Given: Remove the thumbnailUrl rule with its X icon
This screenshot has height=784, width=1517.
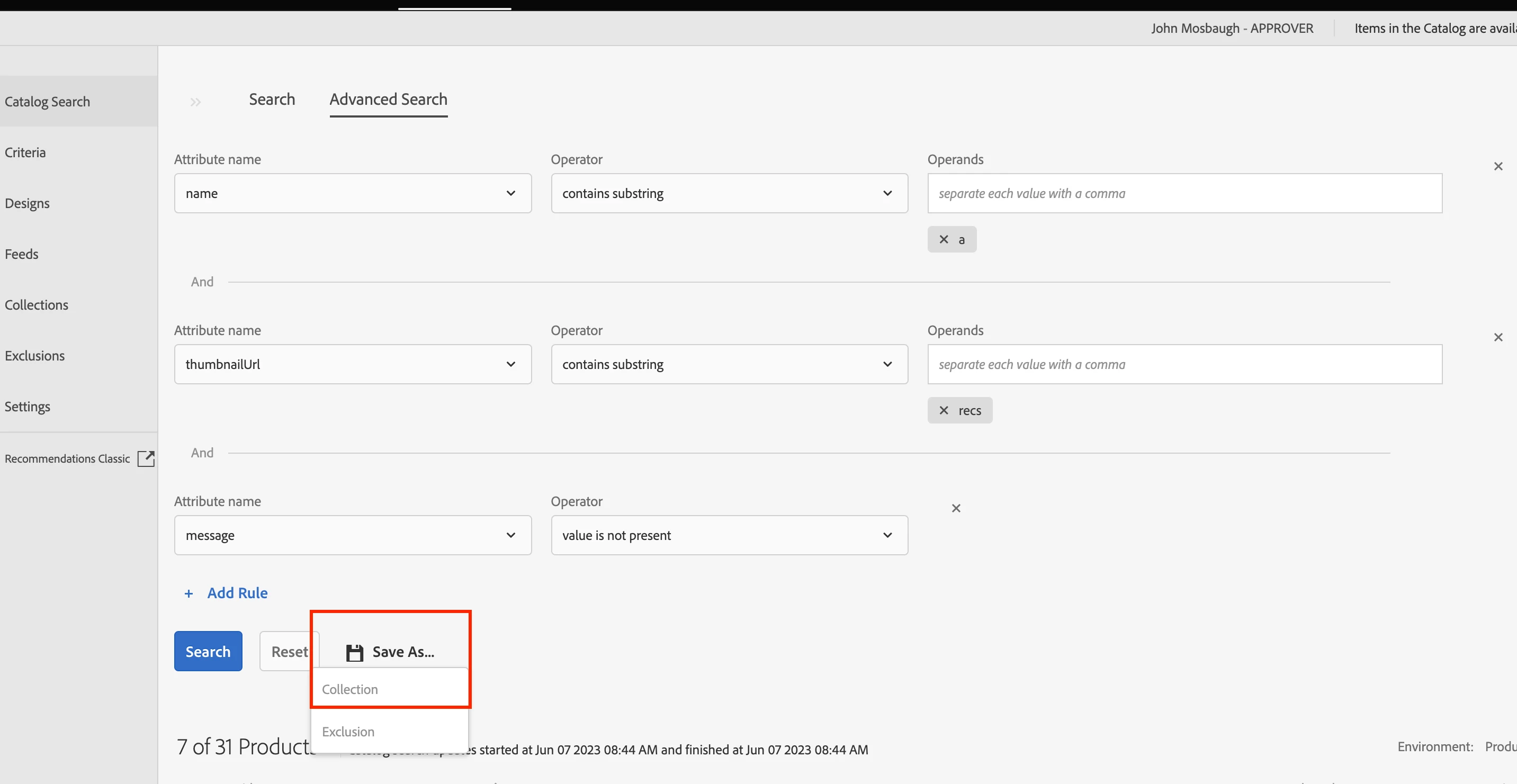Looking at the screenshot, I should click(1497, 337).
